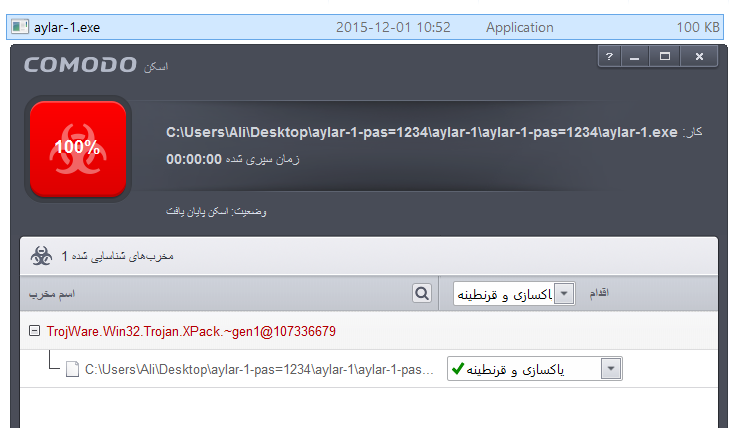Click the scanned file path ending aylar-1.exe
This screenshot has height=428, width=731.
(421, 132)
